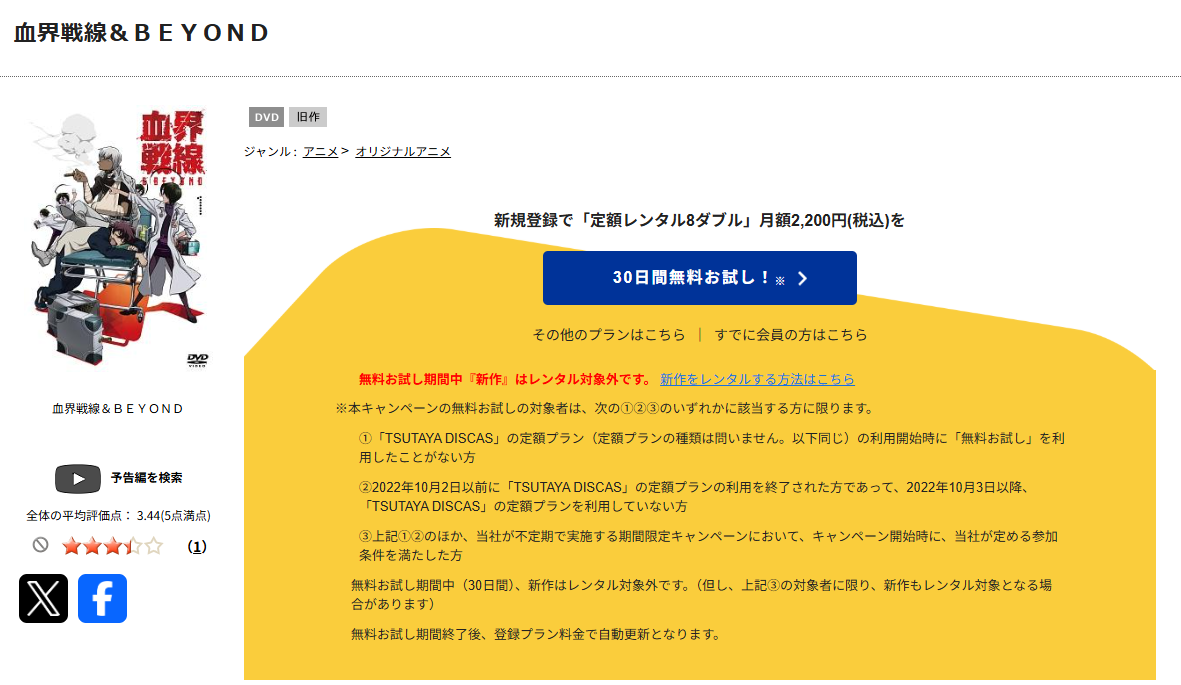
Task: Open the 血界戦線&BEYOND DVD cover image
Action: (x=118, y=238)
